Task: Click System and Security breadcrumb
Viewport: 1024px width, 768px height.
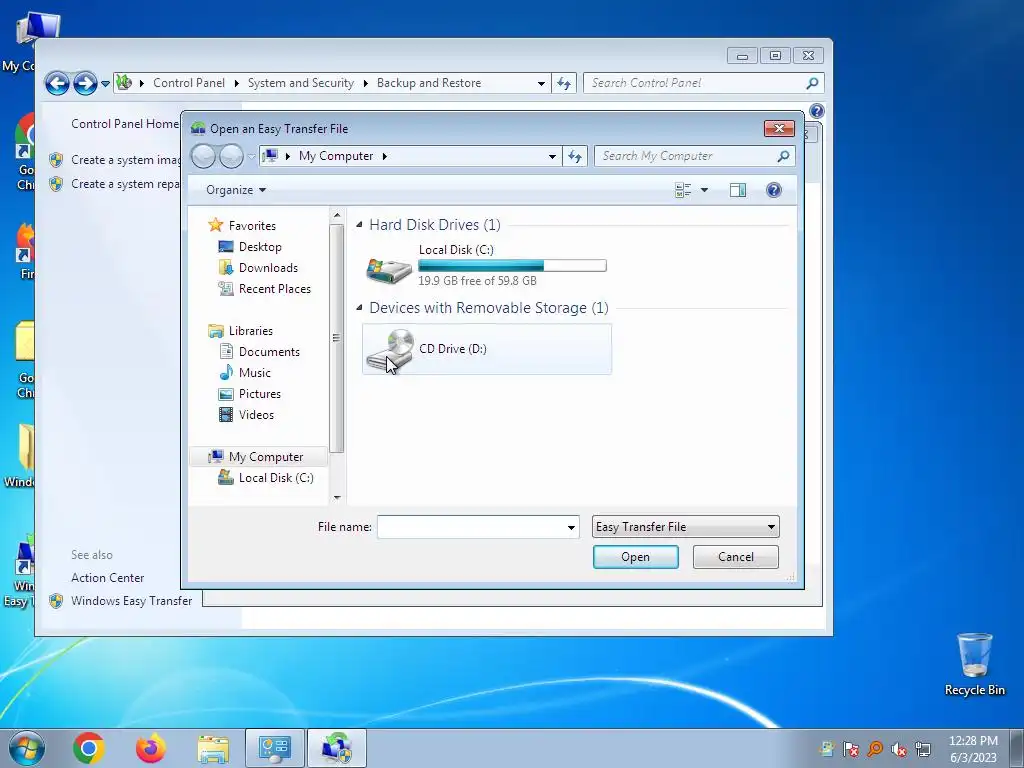Action: (x=300, y=83)
